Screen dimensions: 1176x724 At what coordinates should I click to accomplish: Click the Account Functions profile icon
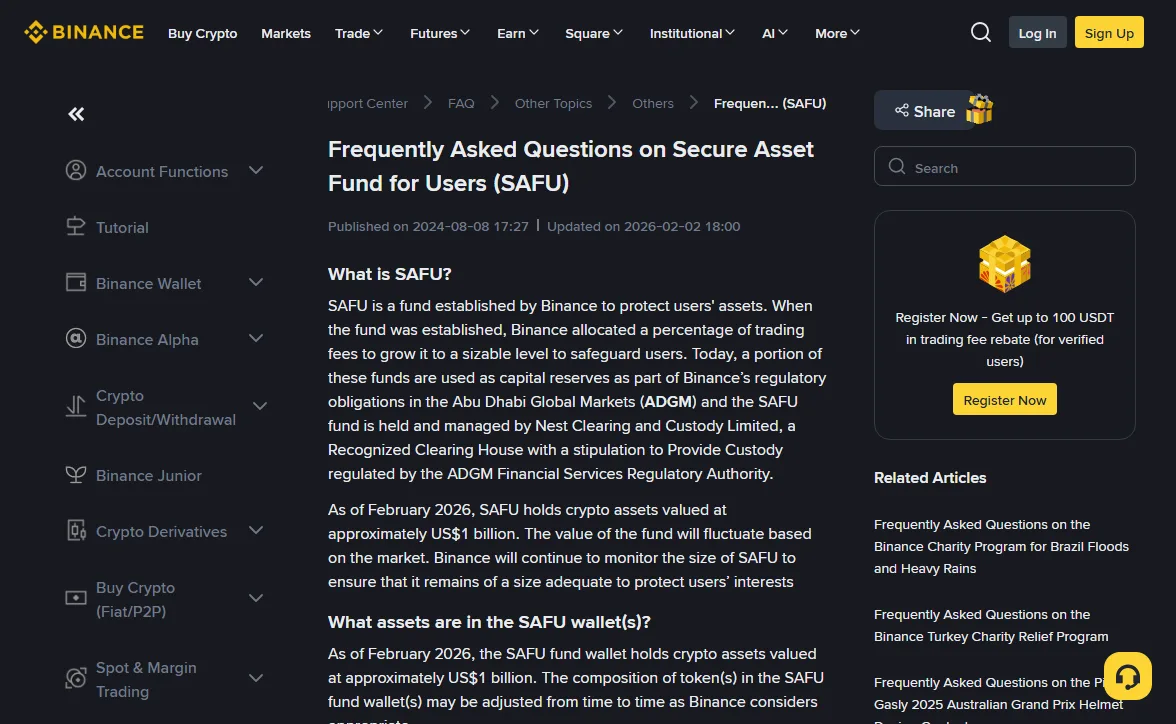(76, 170)
